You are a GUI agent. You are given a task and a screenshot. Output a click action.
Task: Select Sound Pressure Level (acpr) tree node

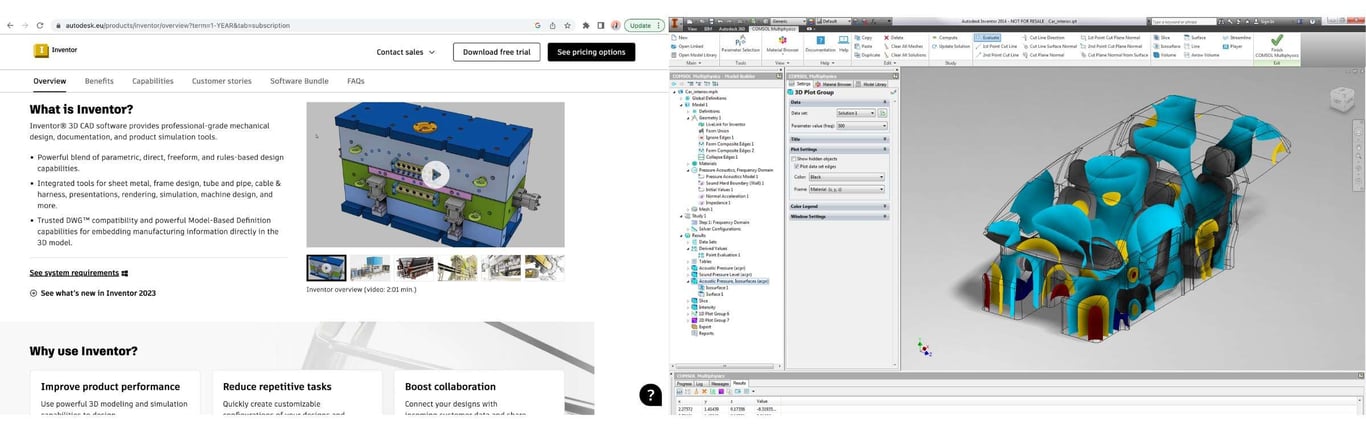(721, 275)
